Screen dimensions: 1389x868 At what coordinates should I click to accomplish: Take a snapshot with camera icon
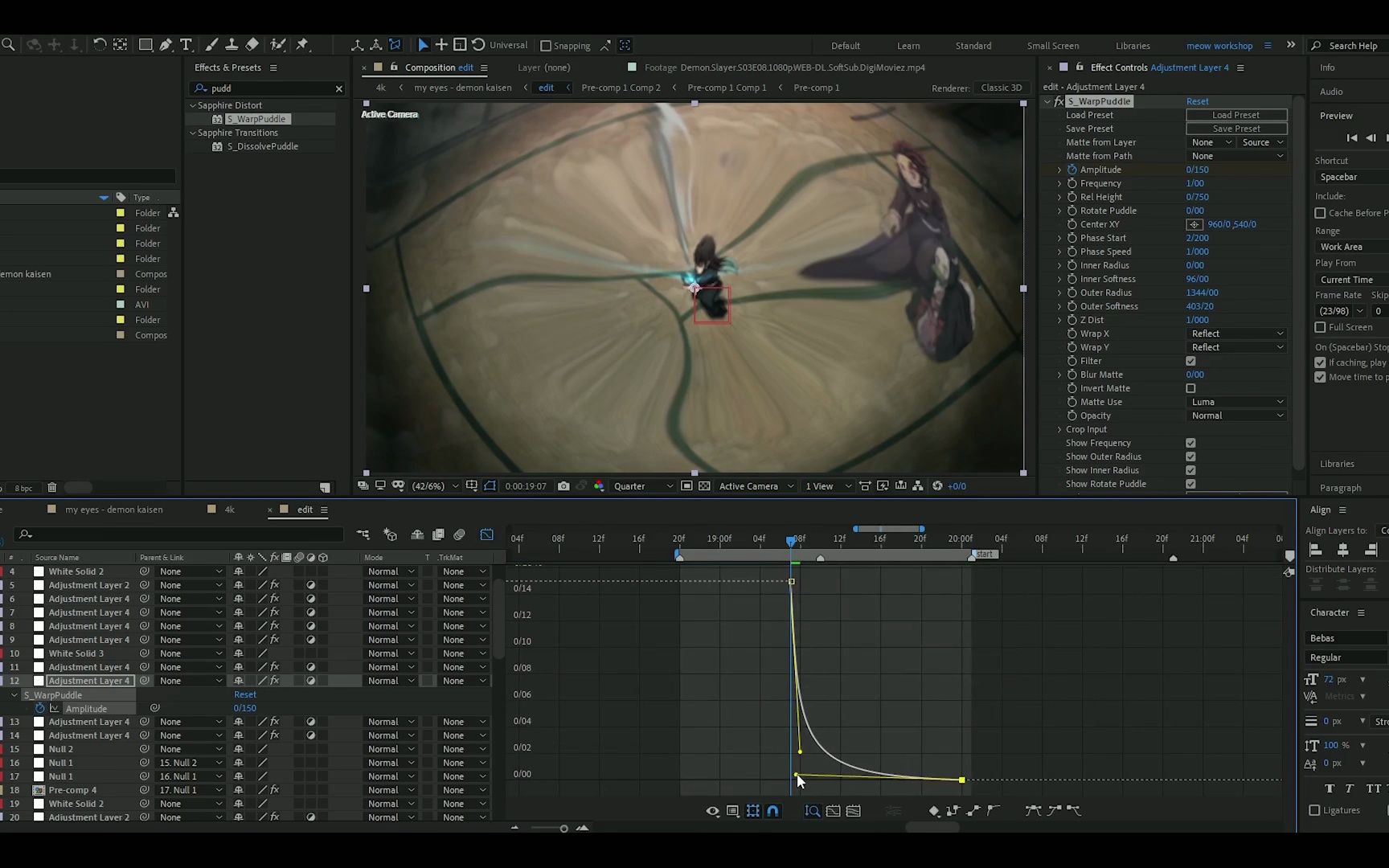[563, 486]
